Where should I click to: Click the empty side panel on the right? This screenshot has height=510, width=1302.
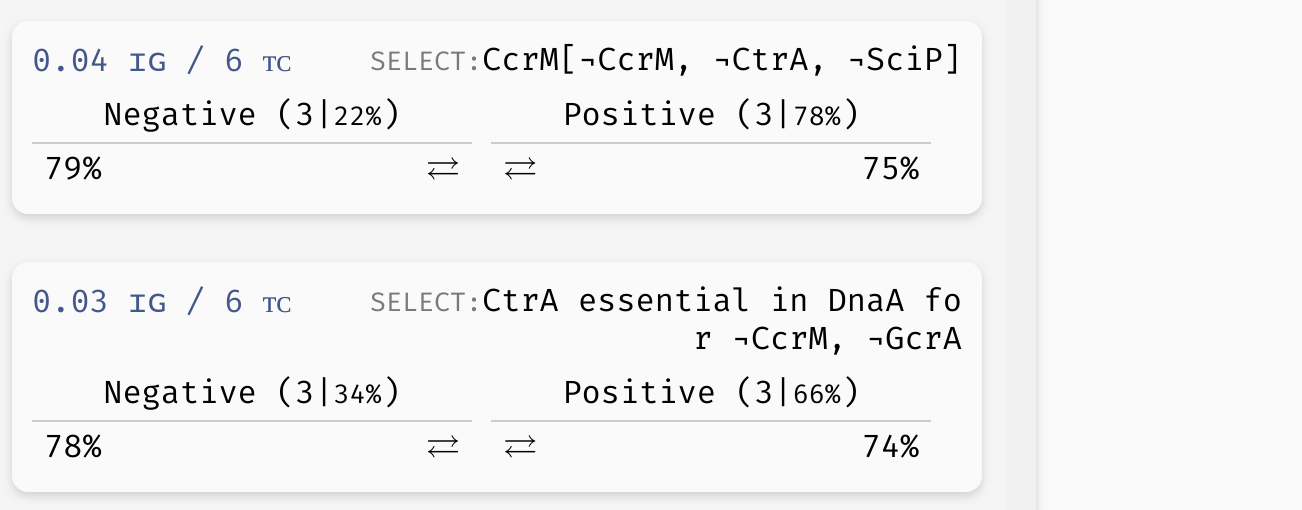pyautogui.click(x=1170, y=255)
